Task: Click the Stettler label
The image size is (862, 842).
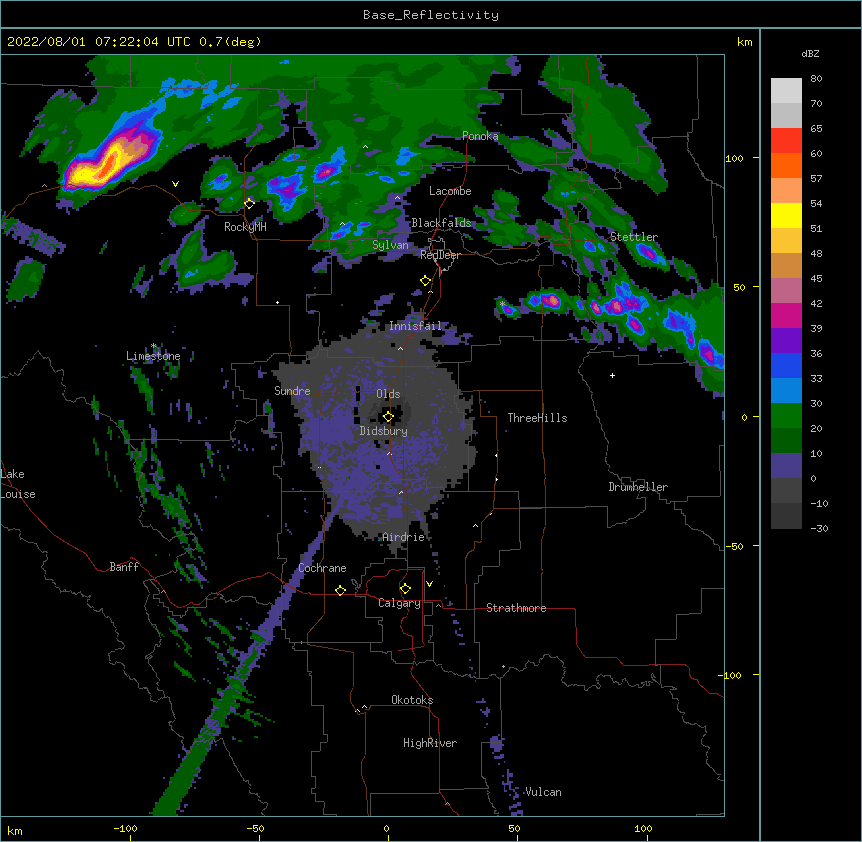Action: click(634, 237)
